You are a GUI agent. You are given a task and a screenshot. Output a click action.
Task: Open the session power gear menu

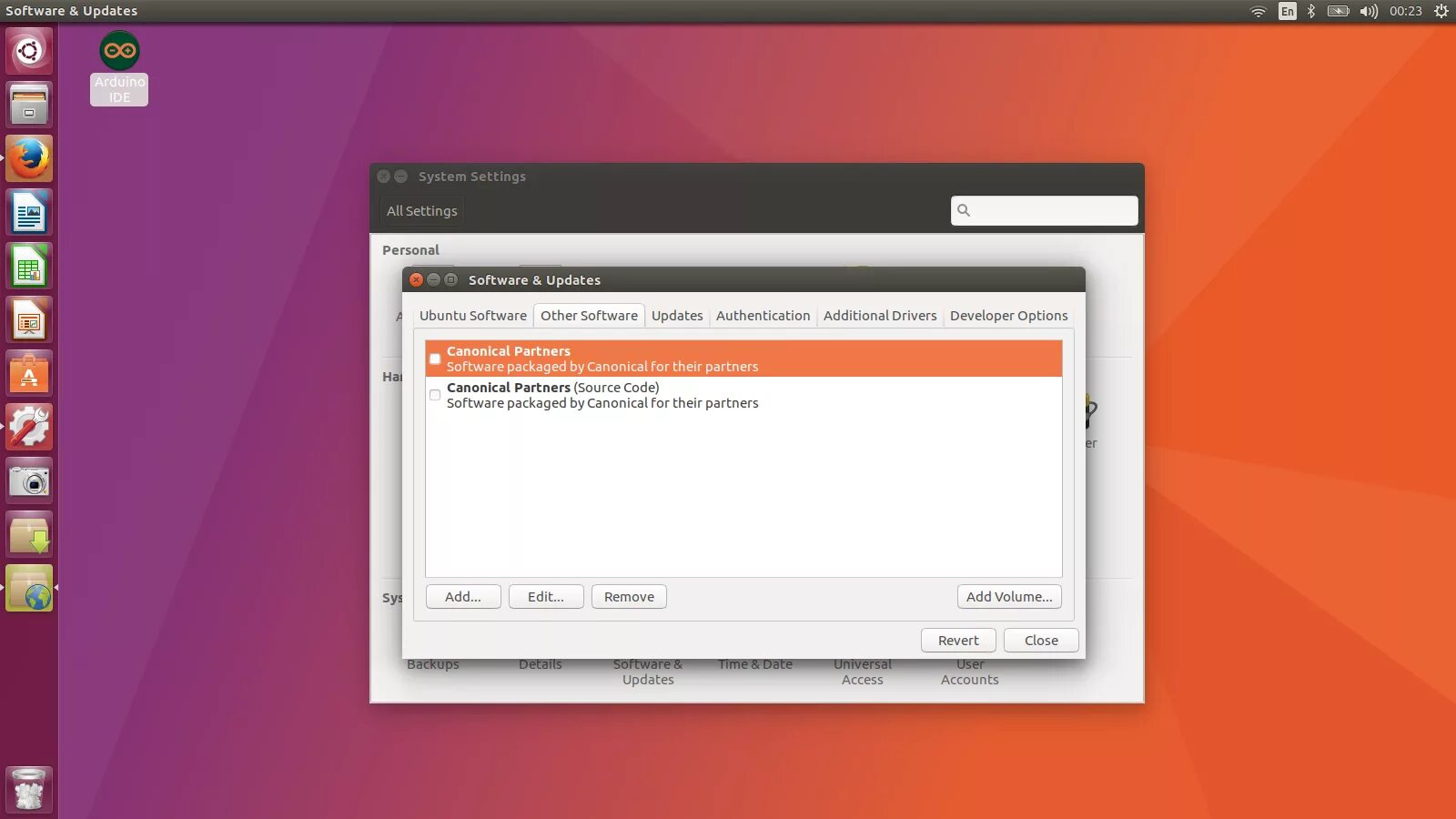(1441, 11)
